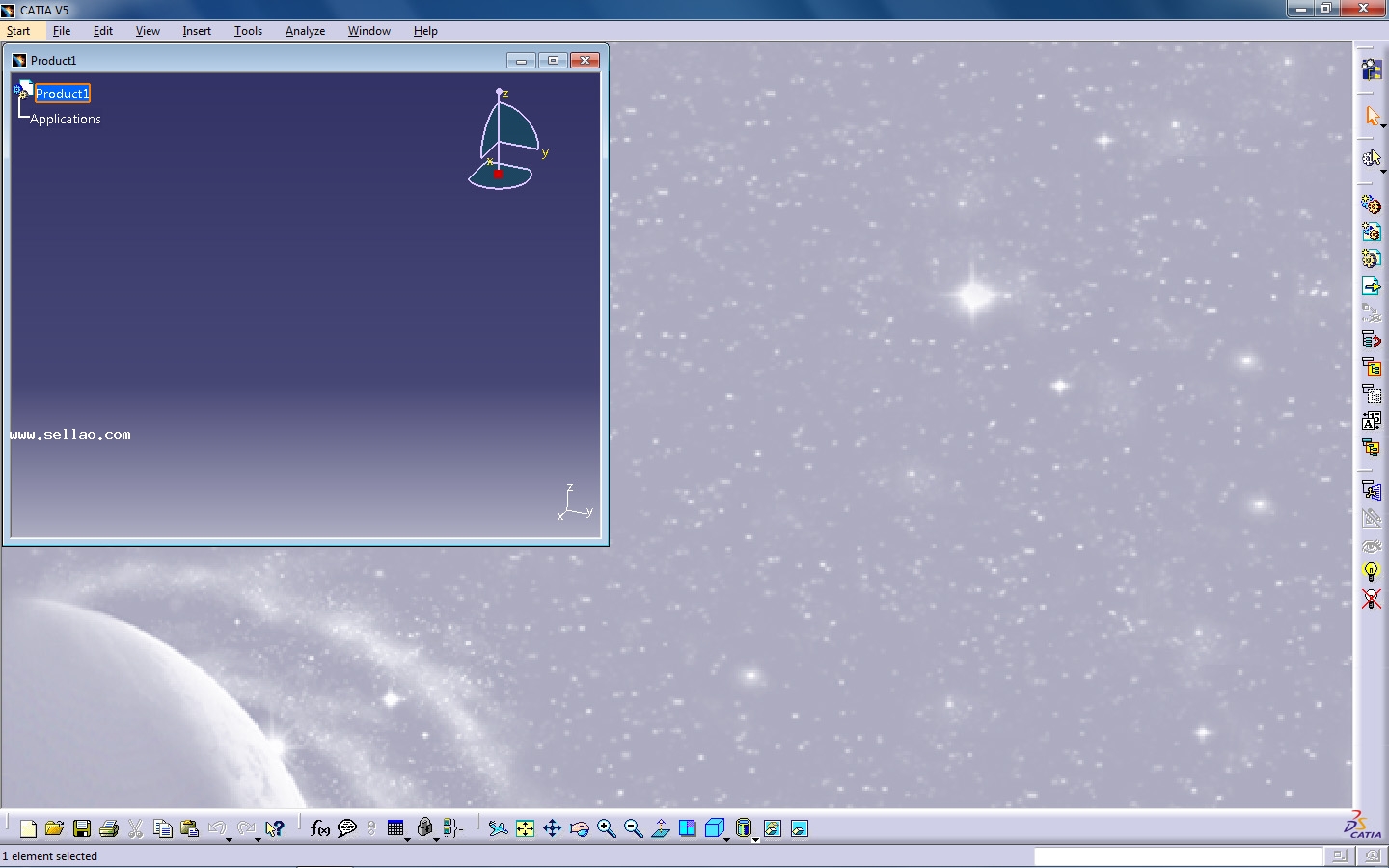
Task: Expand Knowledge lock dropdown arrow
Action: coord(436,840)
